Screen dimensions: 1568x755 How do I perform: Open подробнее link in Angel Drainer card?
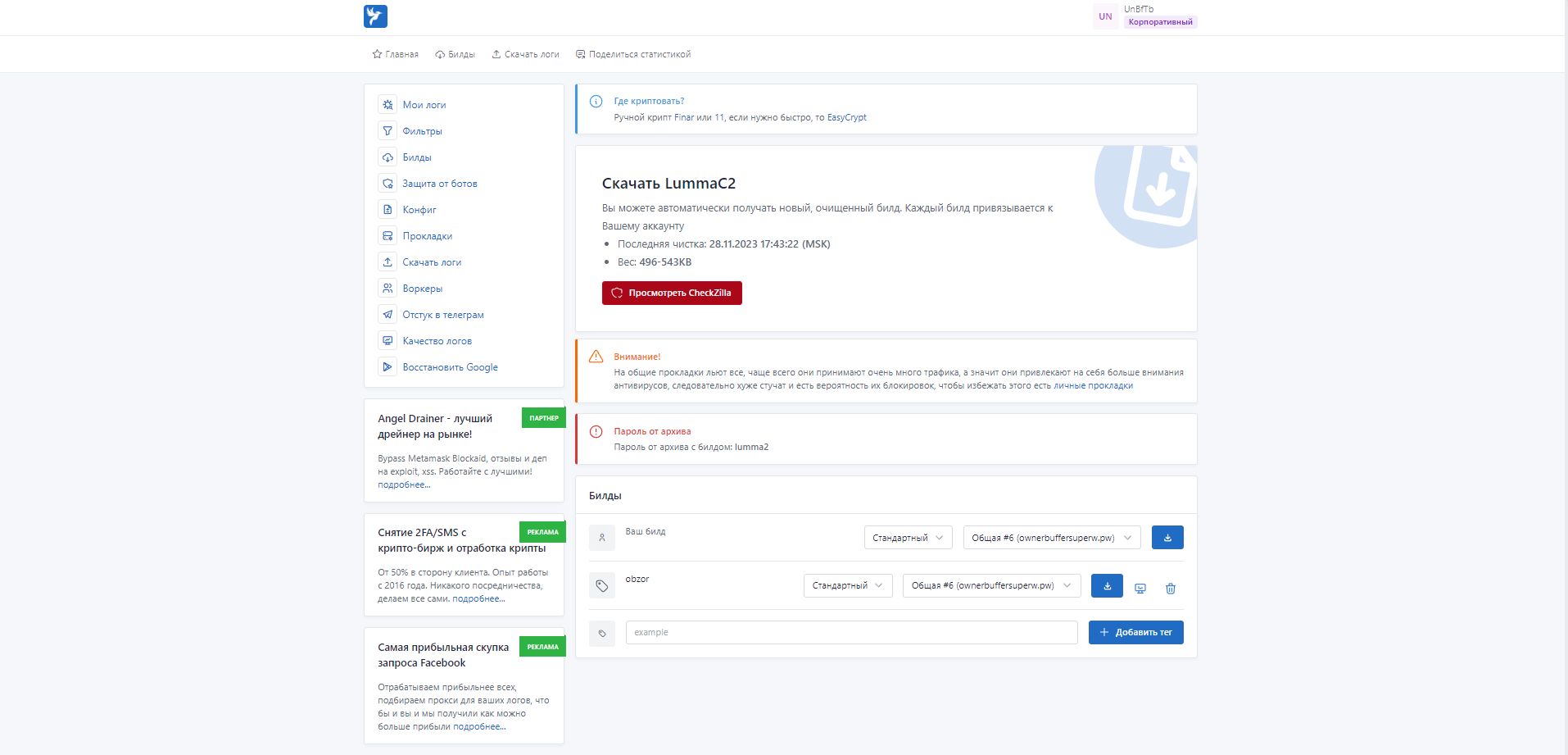404,485
